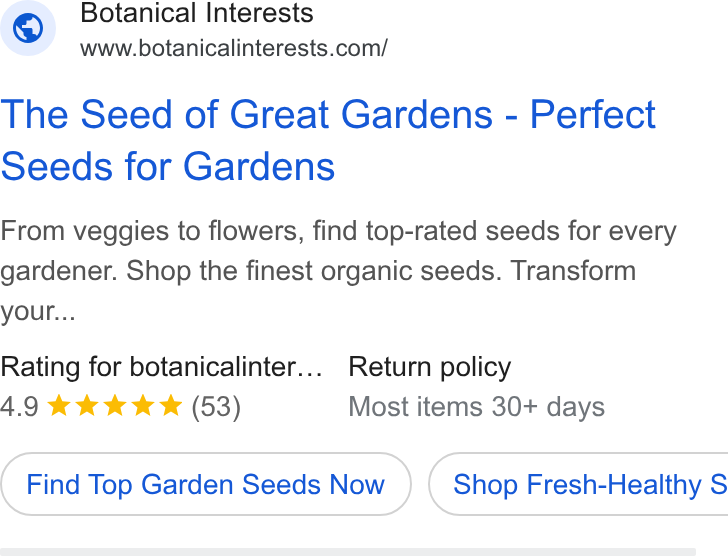This screenshot has width=728, height=556.
Task: Click the From veggies to flowers description snippet
Action: coord(338,271)
